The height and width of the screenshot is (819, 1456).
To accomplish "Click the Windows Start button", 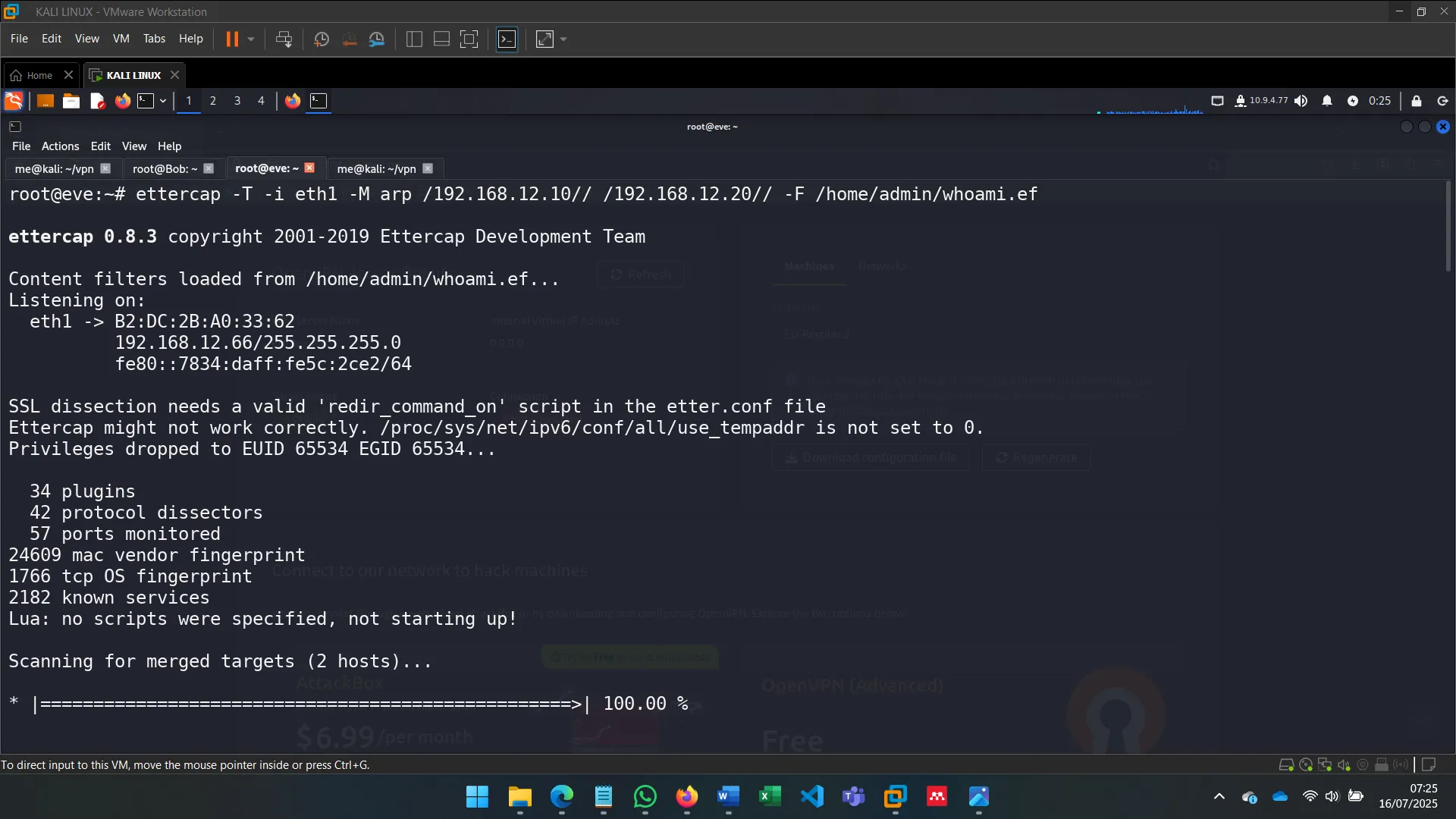I will point(476,797).
